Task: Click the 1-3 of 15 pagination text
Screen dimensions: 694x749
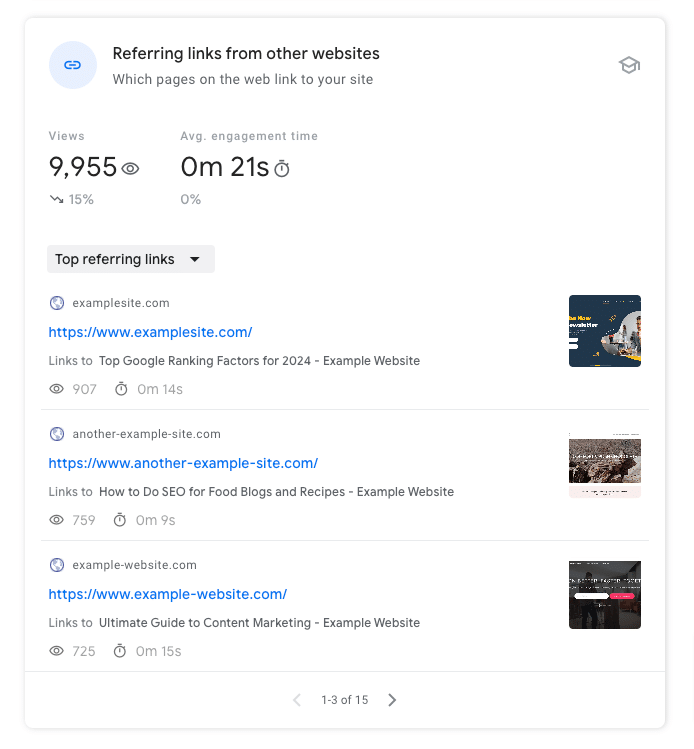Action: click(x=345, y=700)
